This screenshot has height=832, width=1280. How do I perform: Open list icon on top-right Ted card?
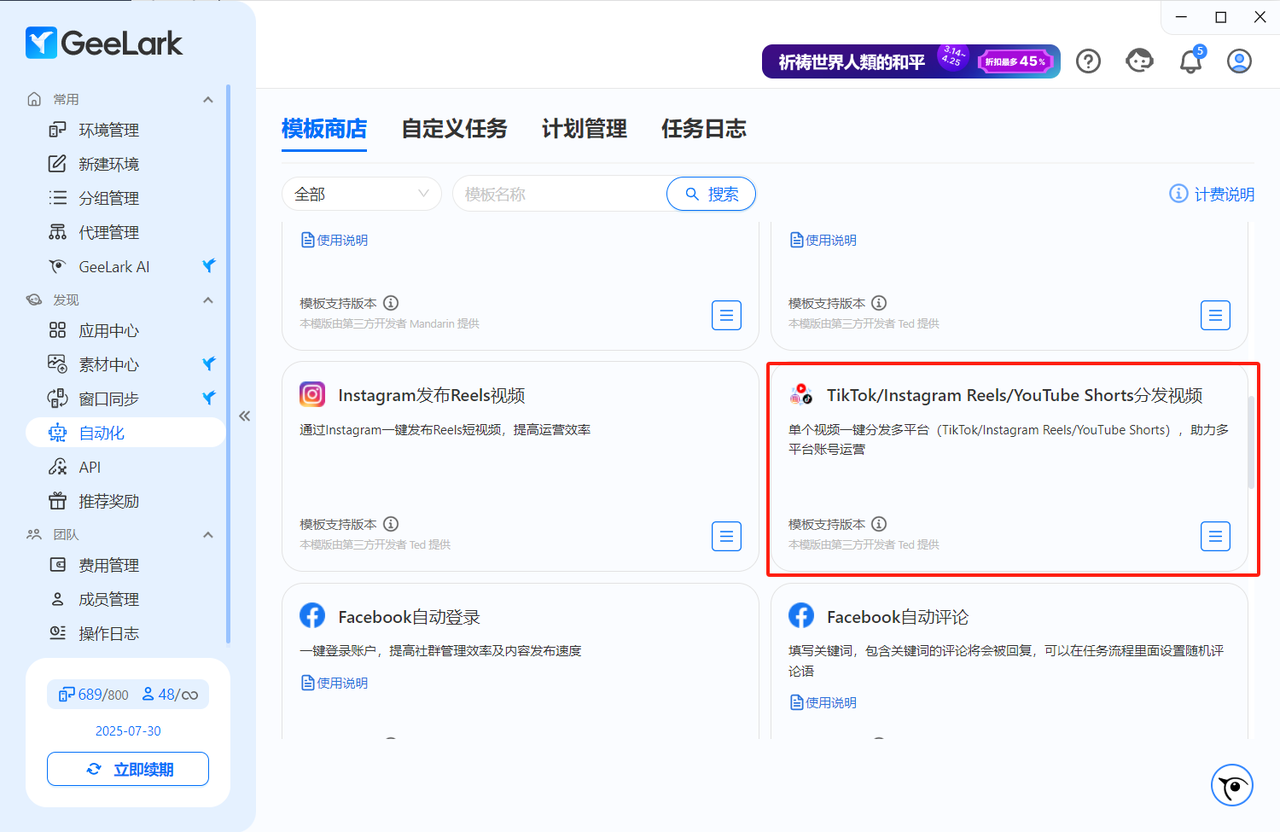pos(1215,315)
